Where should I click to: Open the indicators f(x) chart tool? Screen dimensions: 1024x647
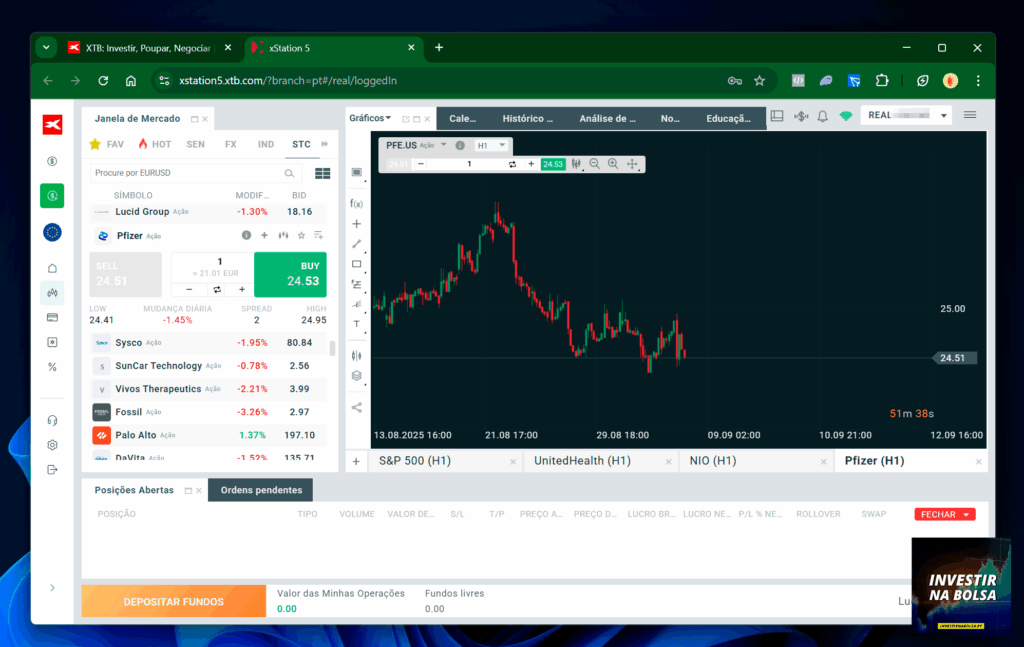click(357, 204)
